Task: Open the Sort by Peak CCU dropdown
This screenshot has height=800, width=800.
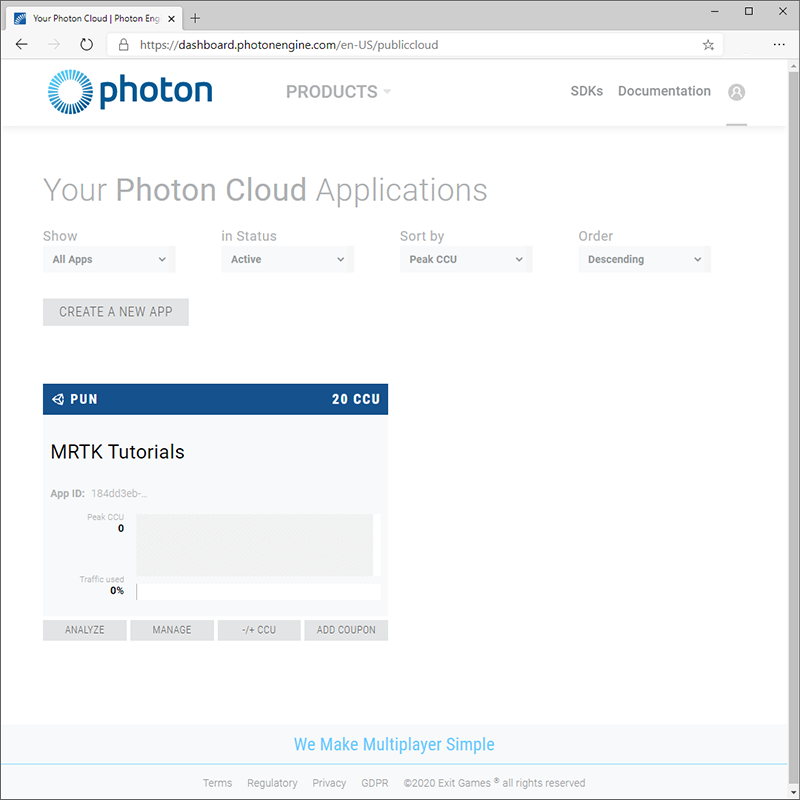Action: [x=466, y=259]
